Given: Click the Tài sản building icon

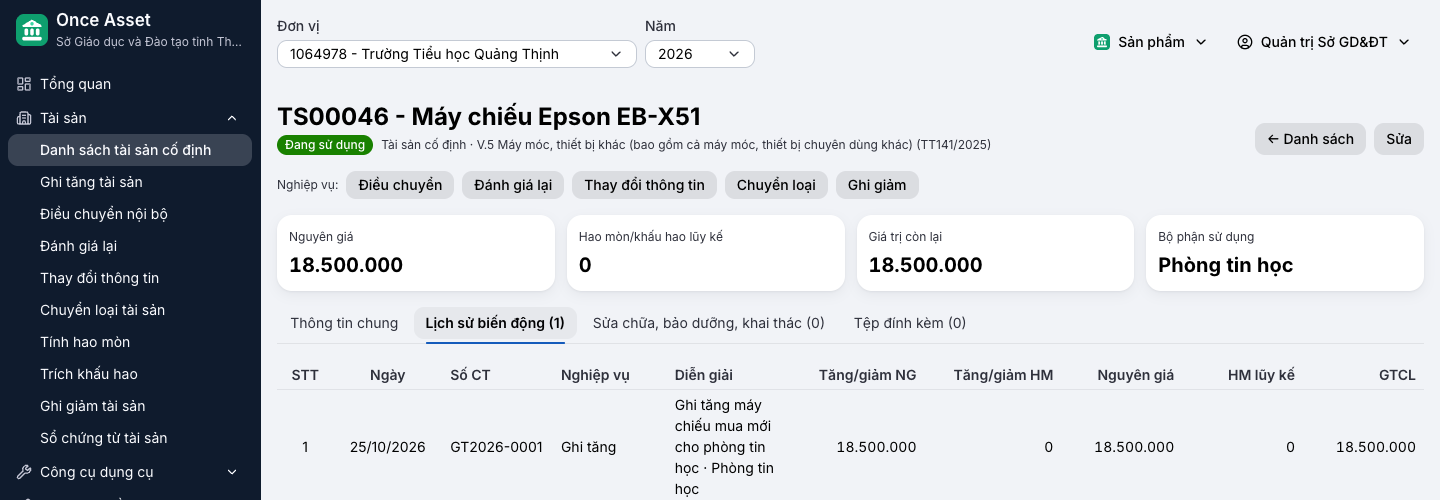Looking at the screenshot, I should [x=24, y=118].
